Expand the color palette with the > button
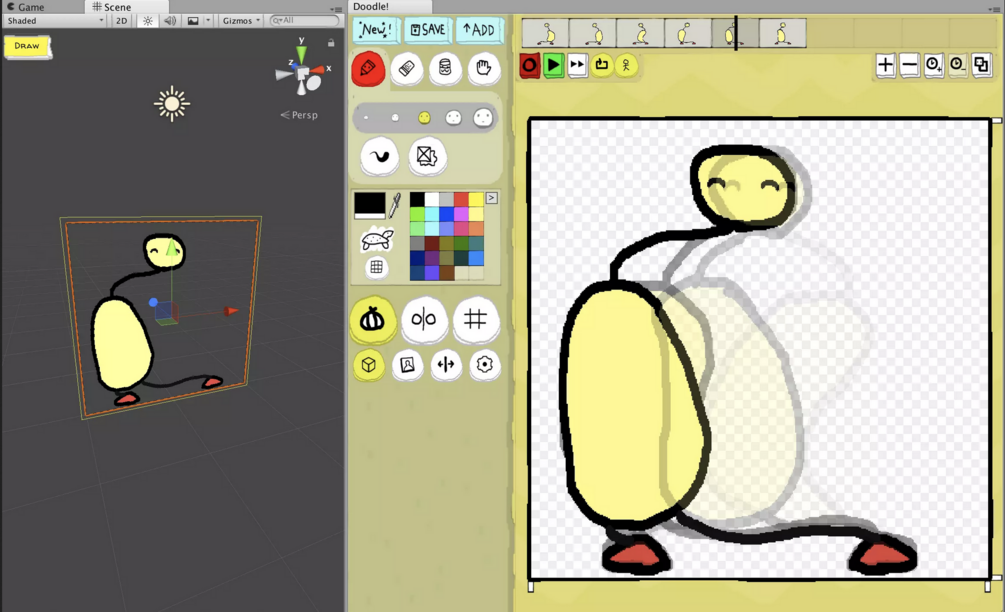Screen dimensions: 1005x612 coord(492,198)
